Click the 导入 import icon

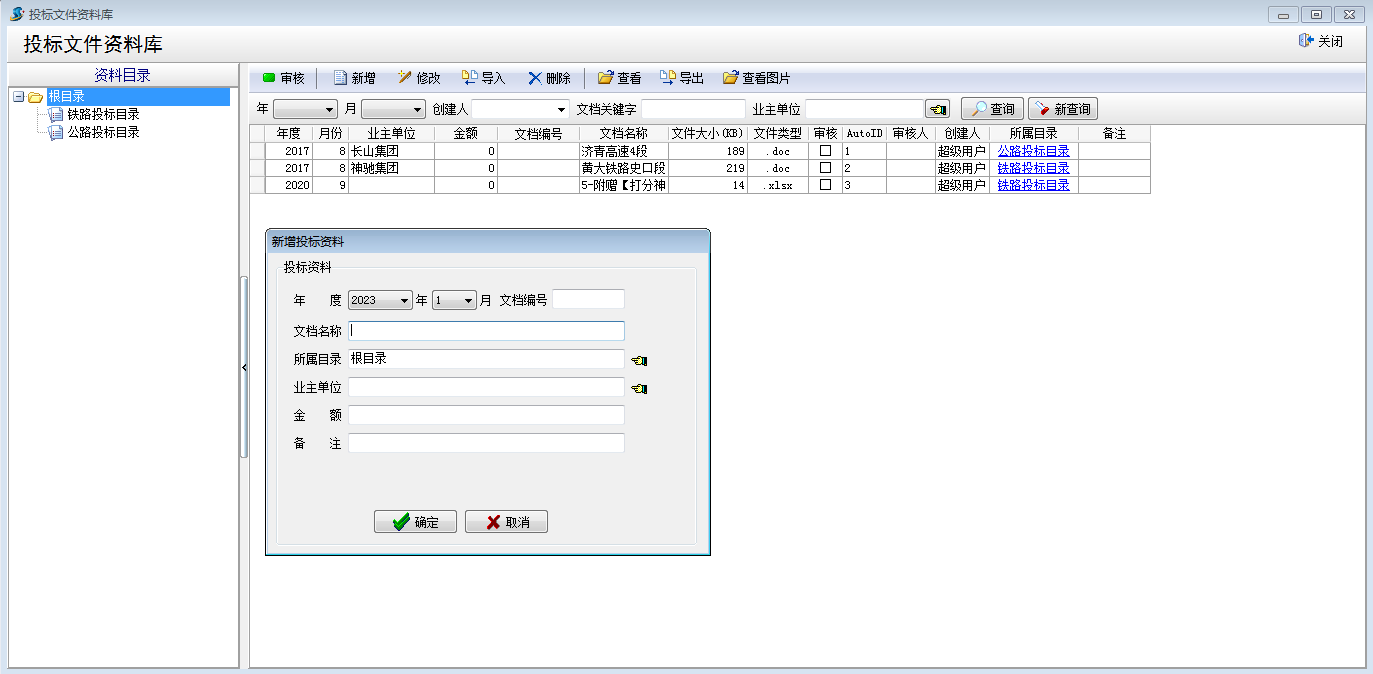click(x=469, y=78)
